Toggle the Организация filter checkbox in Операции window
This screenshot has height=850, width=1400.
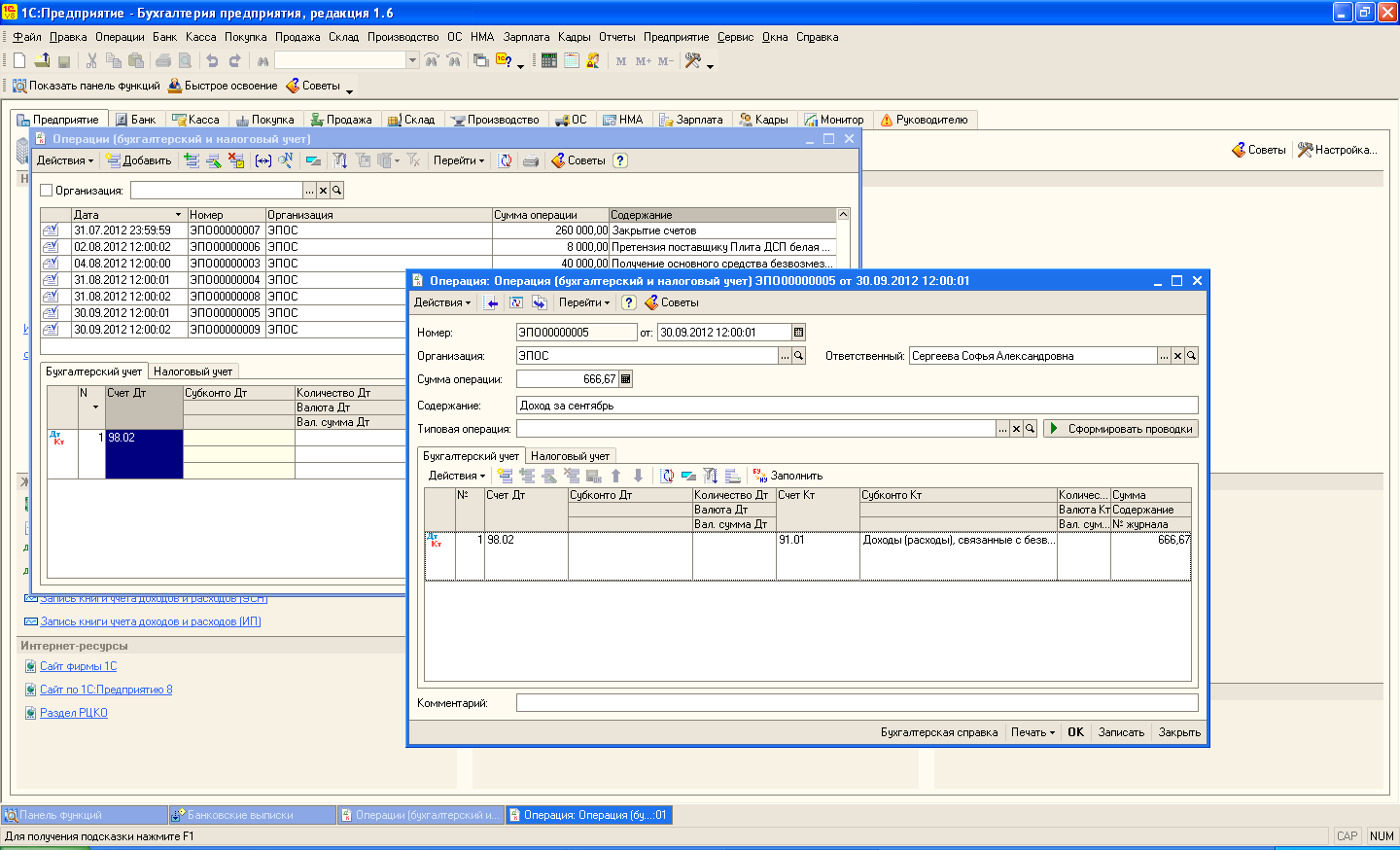[47, 191]
